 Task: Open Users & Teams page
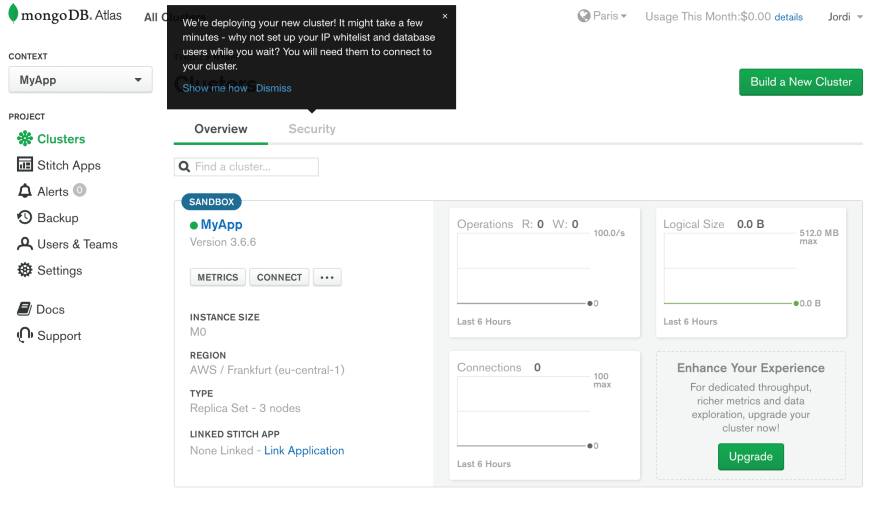click(77, 244)
